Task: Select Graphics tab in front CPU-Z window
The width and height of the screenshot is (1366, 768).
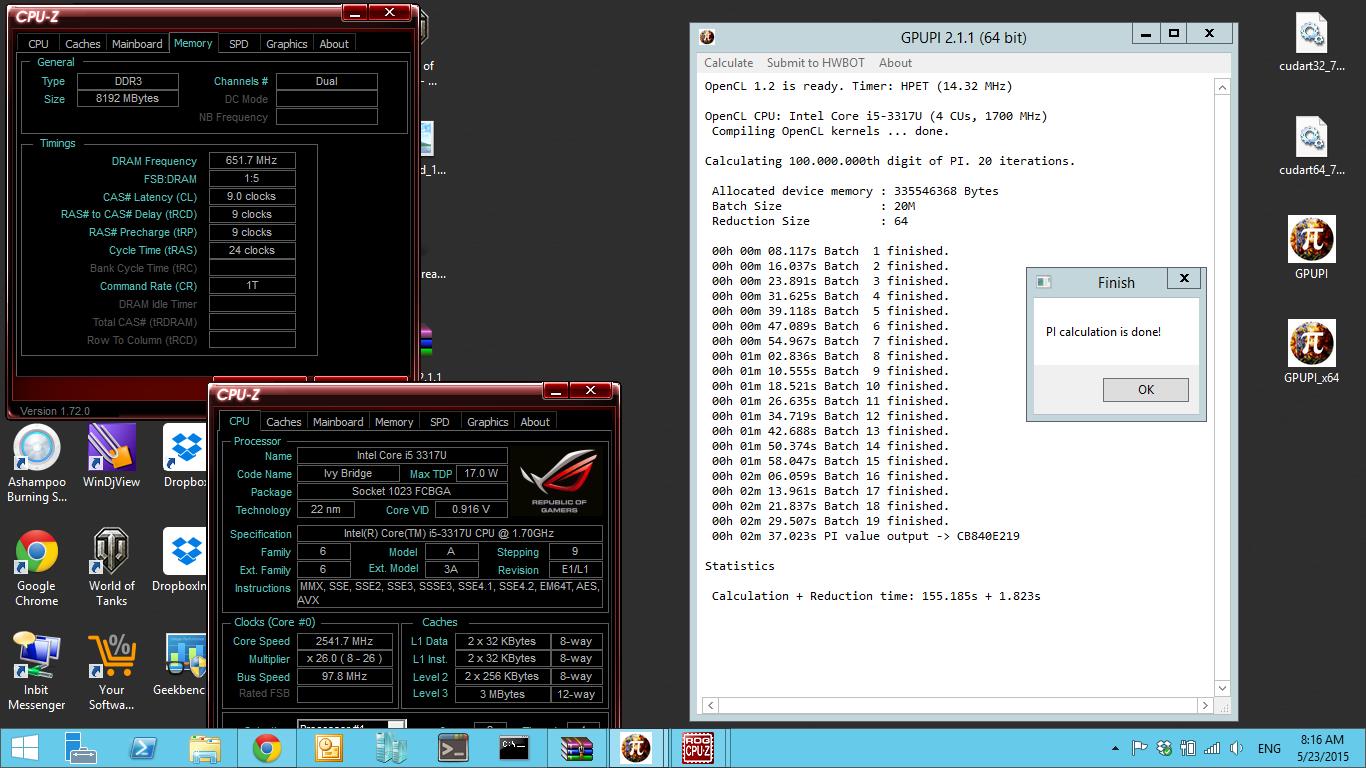Action: 488,422
